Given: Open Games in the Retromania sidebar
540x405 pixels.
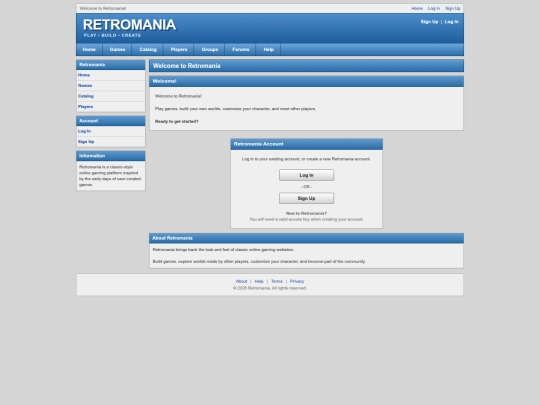Looking at the screenshot, I should 111,85.
